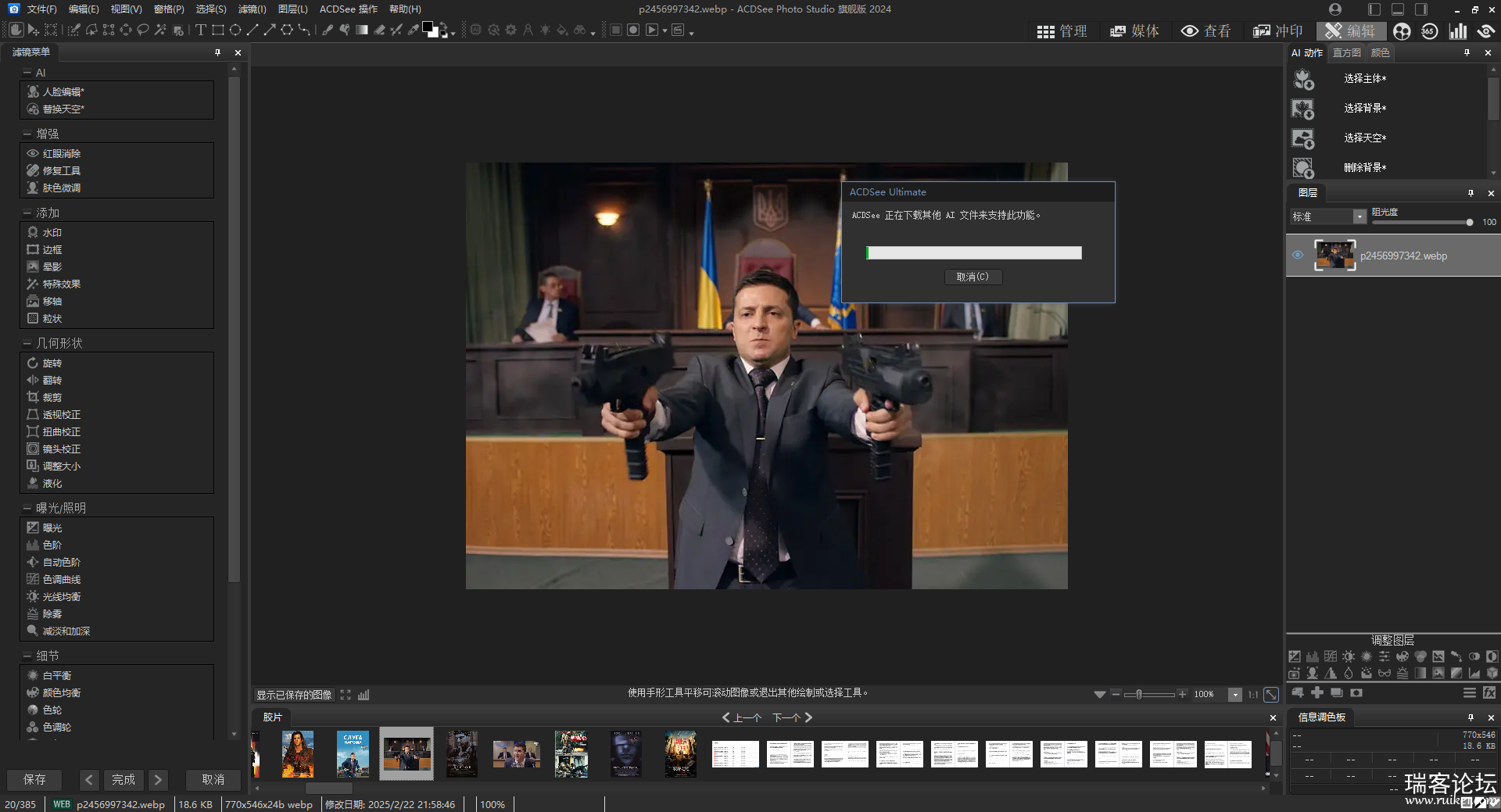Collapse the AI filter group
The width and height of the screenshot is (1501, 812).
27,72
